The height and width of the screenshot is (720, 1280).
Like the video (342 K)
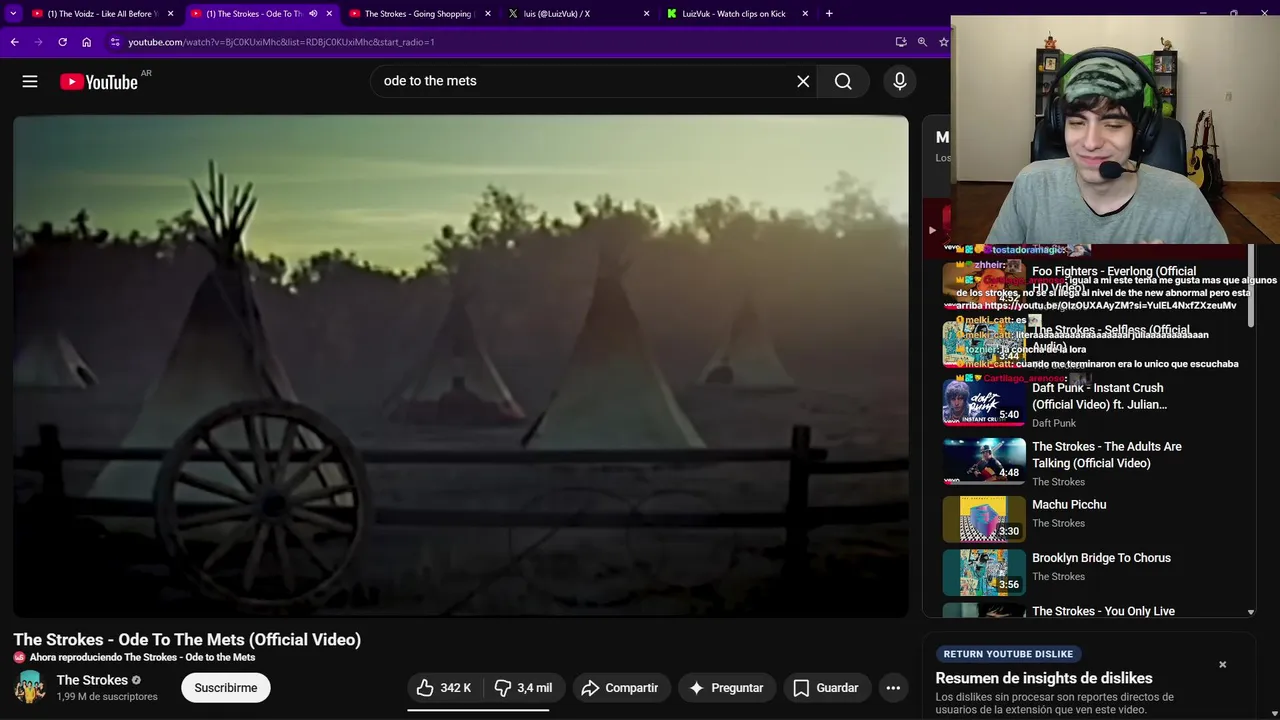click(x=444, y=688)
